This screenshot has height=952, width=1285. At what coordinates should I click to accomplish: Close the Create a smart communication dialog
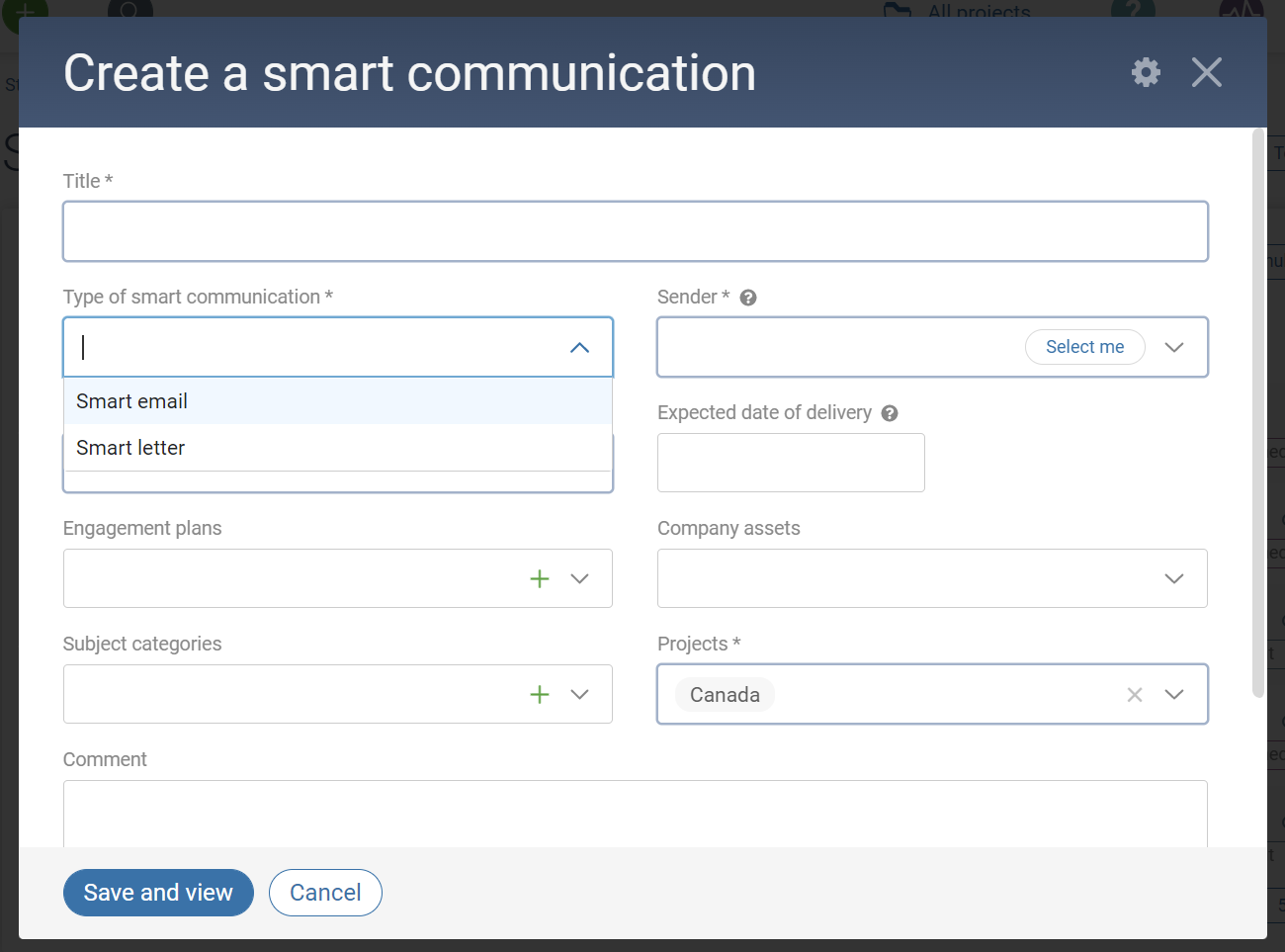coord(1206,71)
